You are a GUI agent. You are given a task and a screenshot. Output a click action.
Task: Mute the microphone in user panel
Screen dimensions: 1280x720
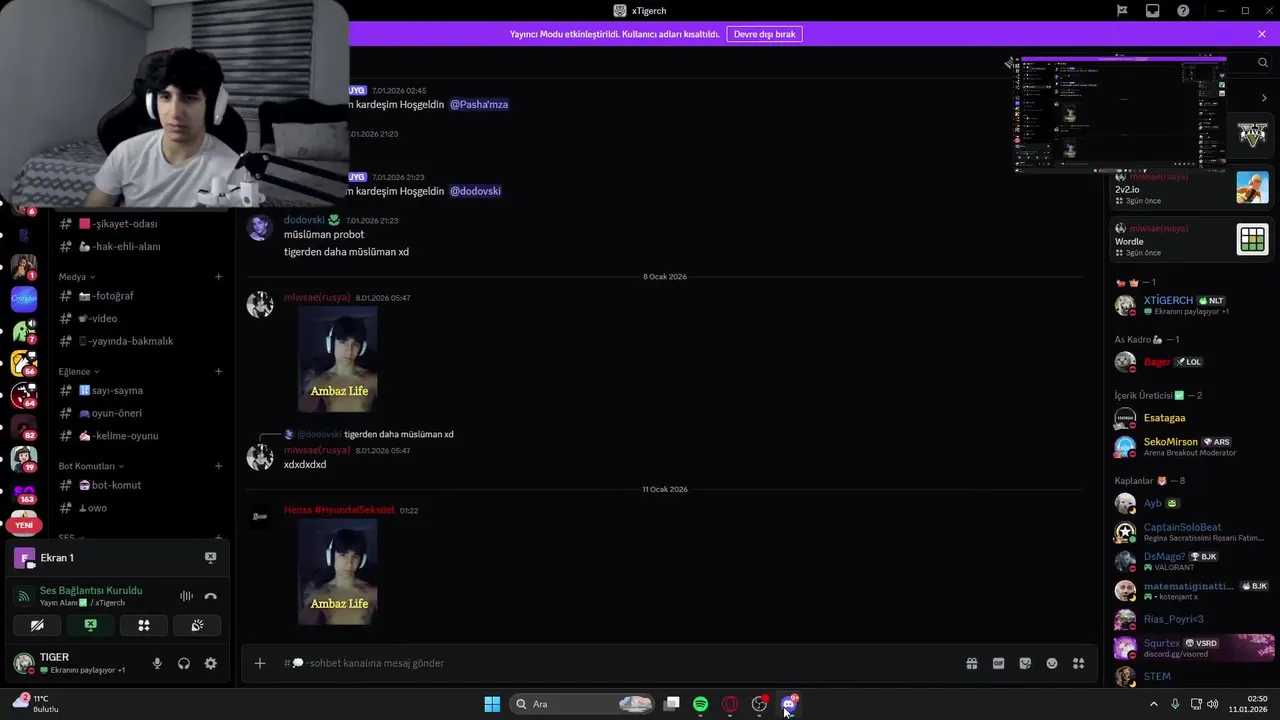click(x=157, y=663)
